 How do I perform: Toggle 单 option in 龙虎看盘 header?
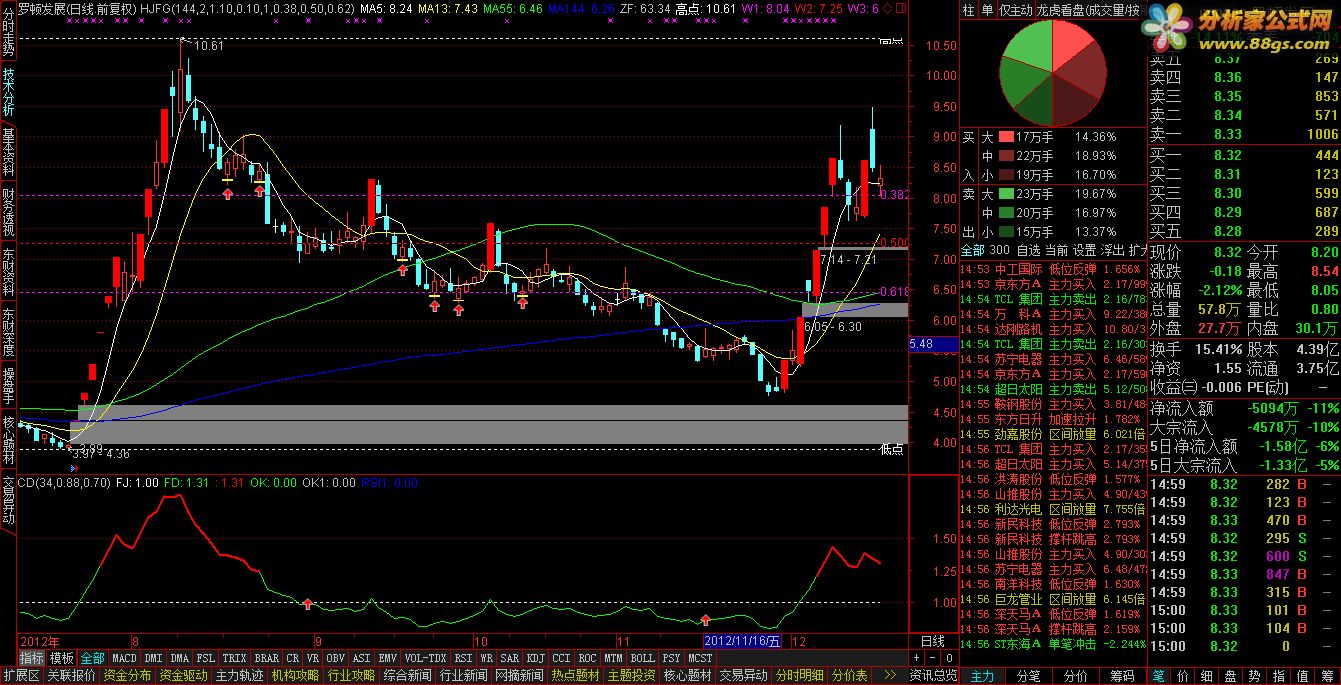click(987, 10)
